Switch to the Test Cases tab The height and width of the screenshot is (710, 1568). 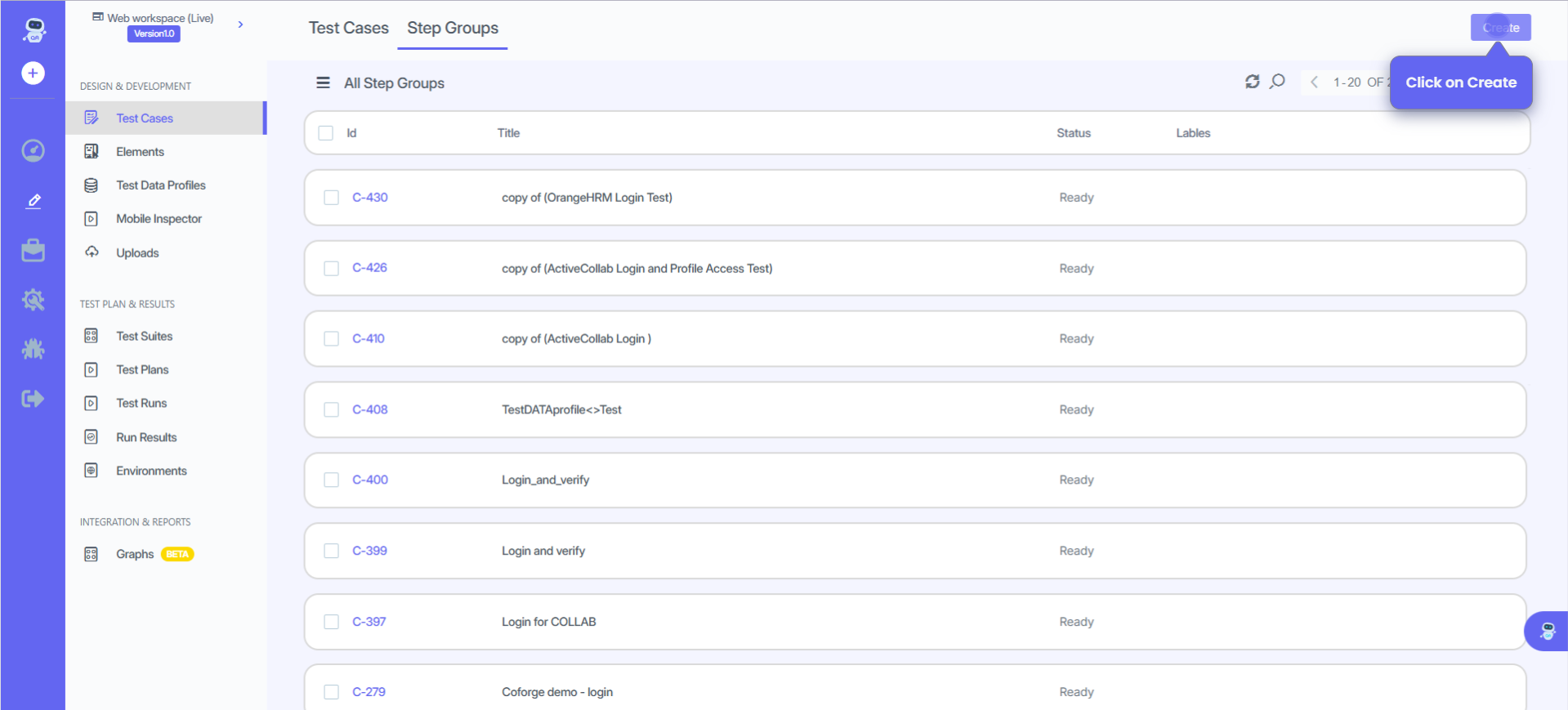(348, 28)
